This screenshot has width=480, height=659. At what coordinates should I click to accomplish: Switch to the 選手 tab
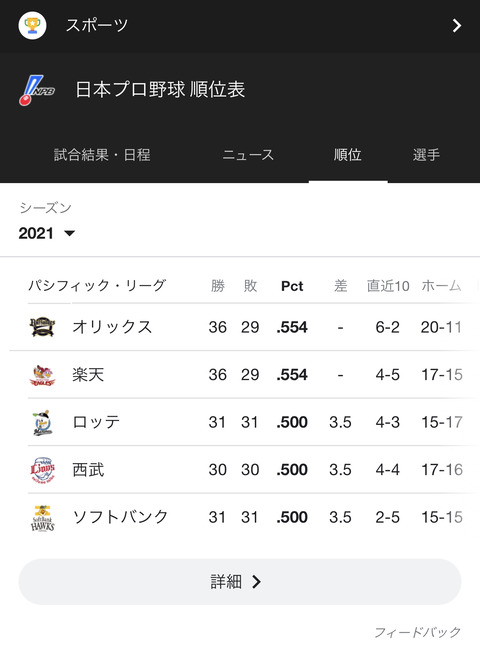[x=426, y=155]
